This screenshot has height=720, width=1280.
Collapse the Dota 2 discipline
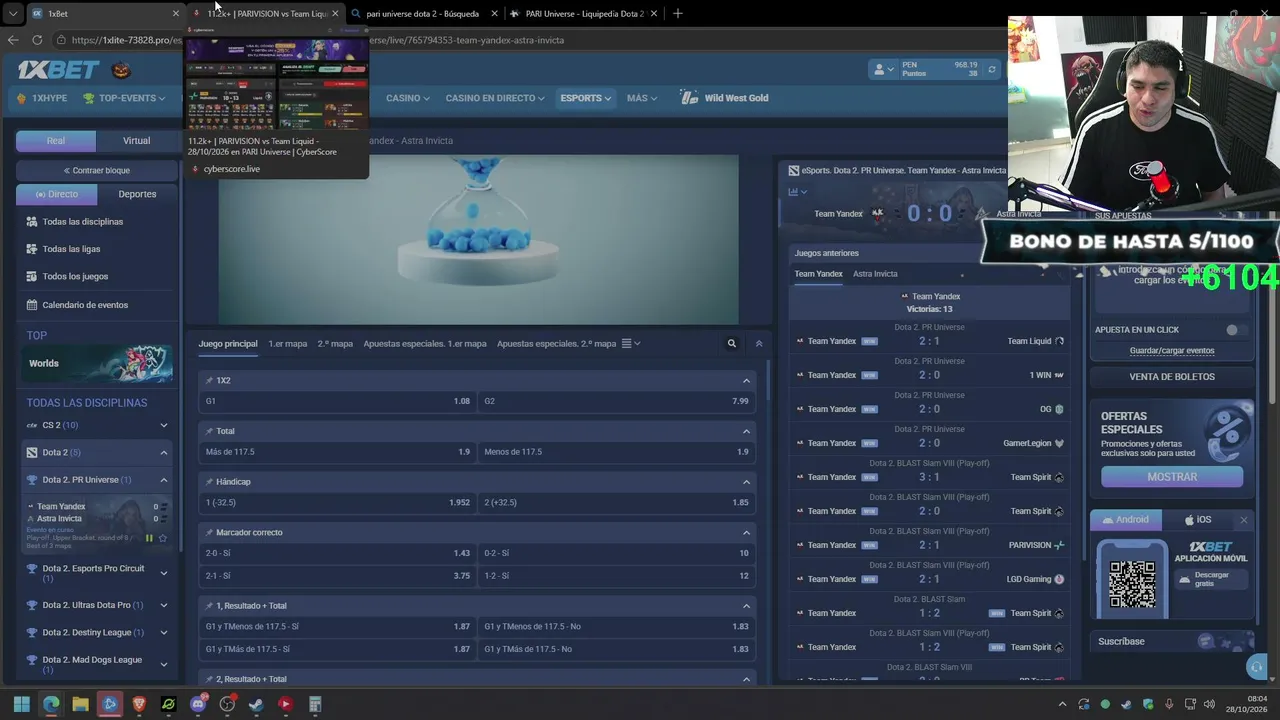[164, 453]
